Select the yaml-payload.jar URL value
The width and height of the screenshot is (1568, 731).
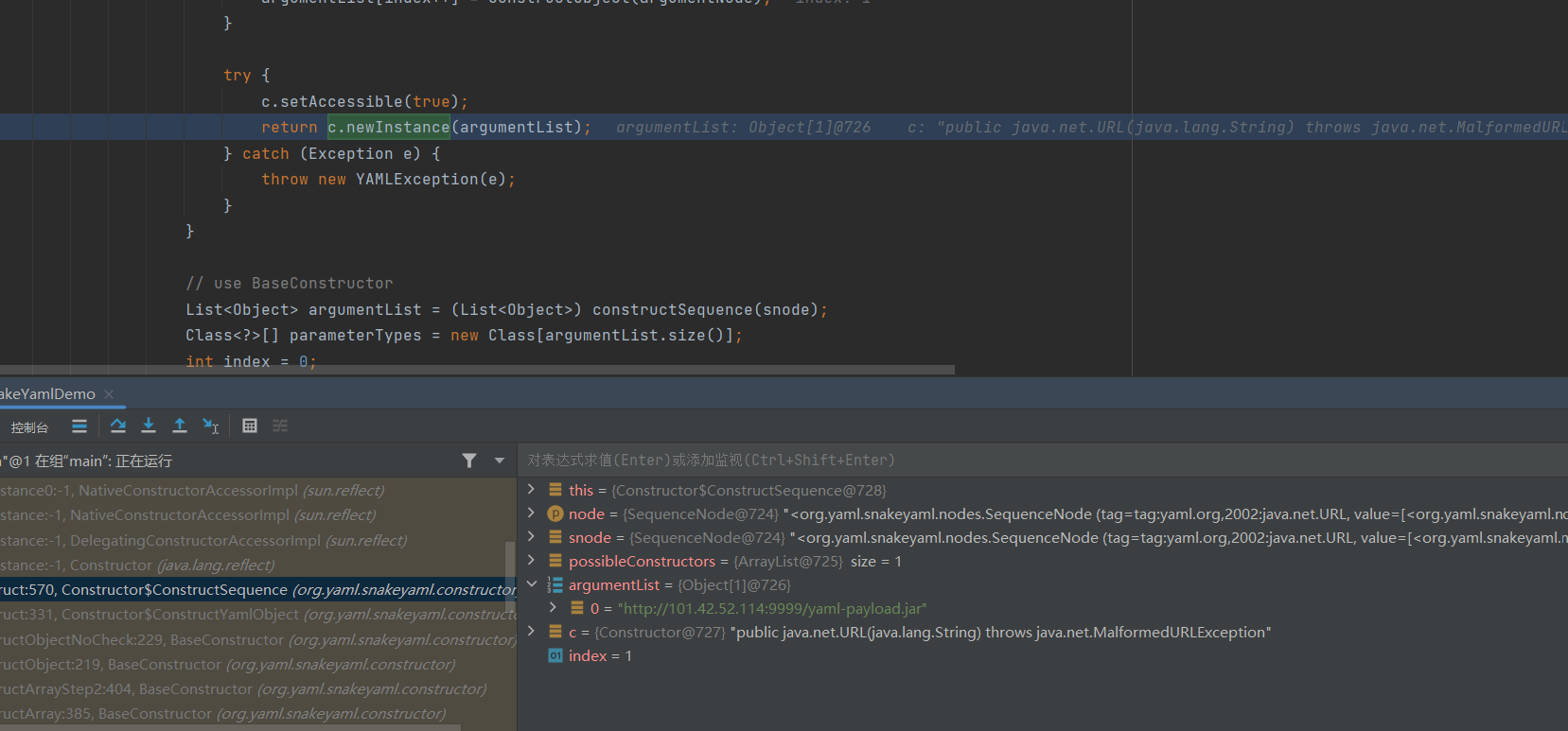click(x=771, y=608)
